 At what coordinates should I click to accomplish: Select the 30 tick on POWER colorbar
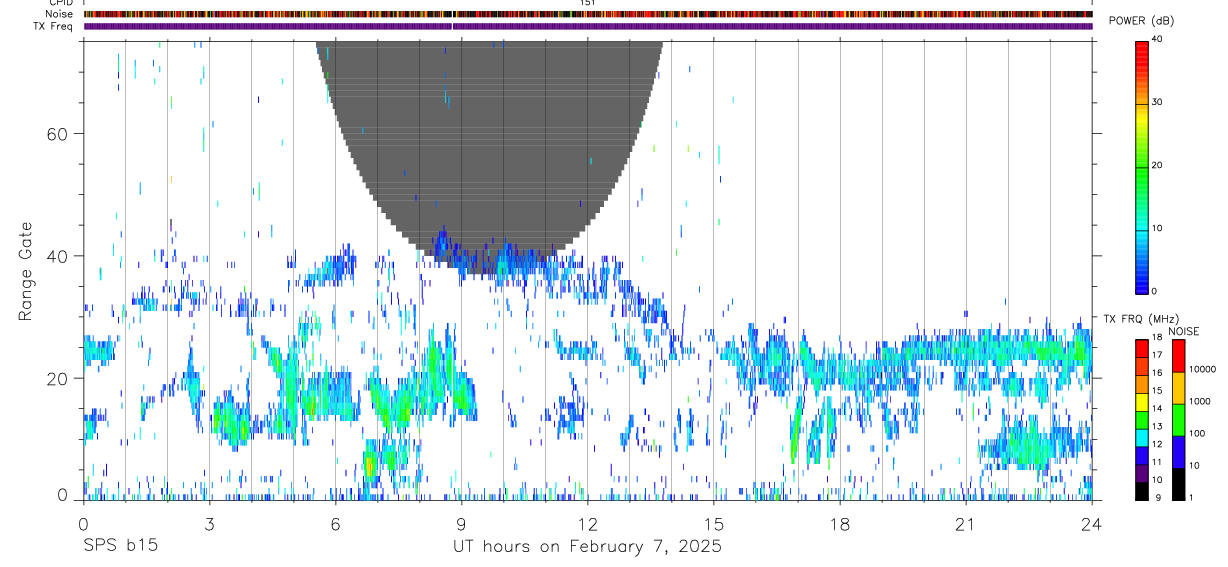point(1156,103)
